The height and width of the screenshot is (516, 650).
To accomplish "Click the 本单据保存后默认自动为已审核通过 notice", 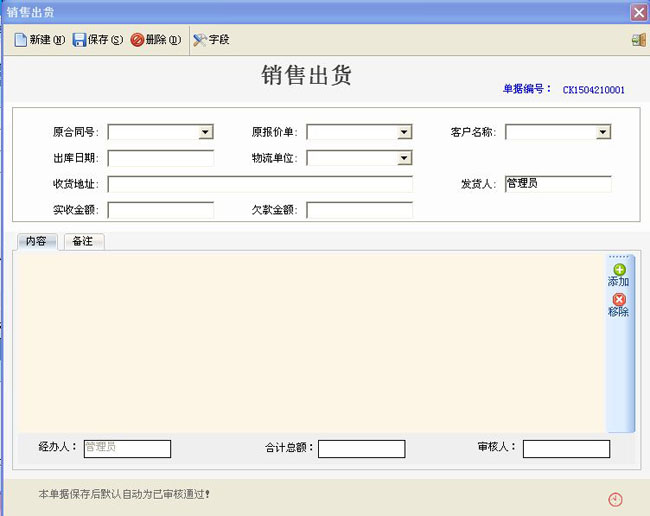I will click(x=124, y=494).
